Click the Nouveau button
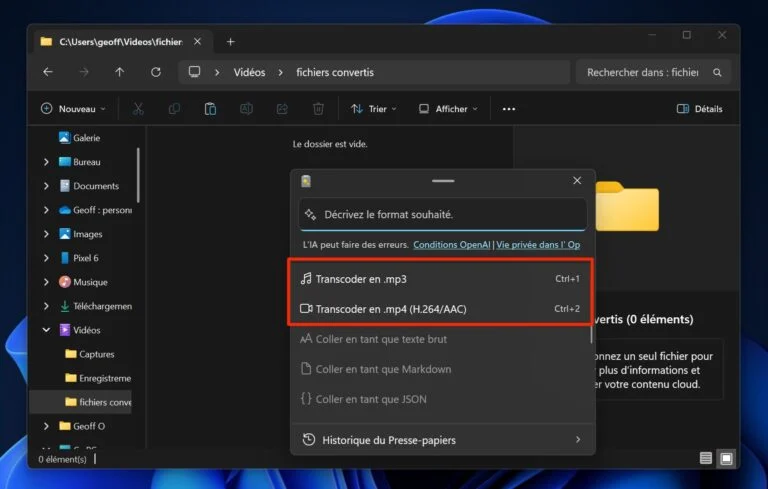 pos(72,109)
